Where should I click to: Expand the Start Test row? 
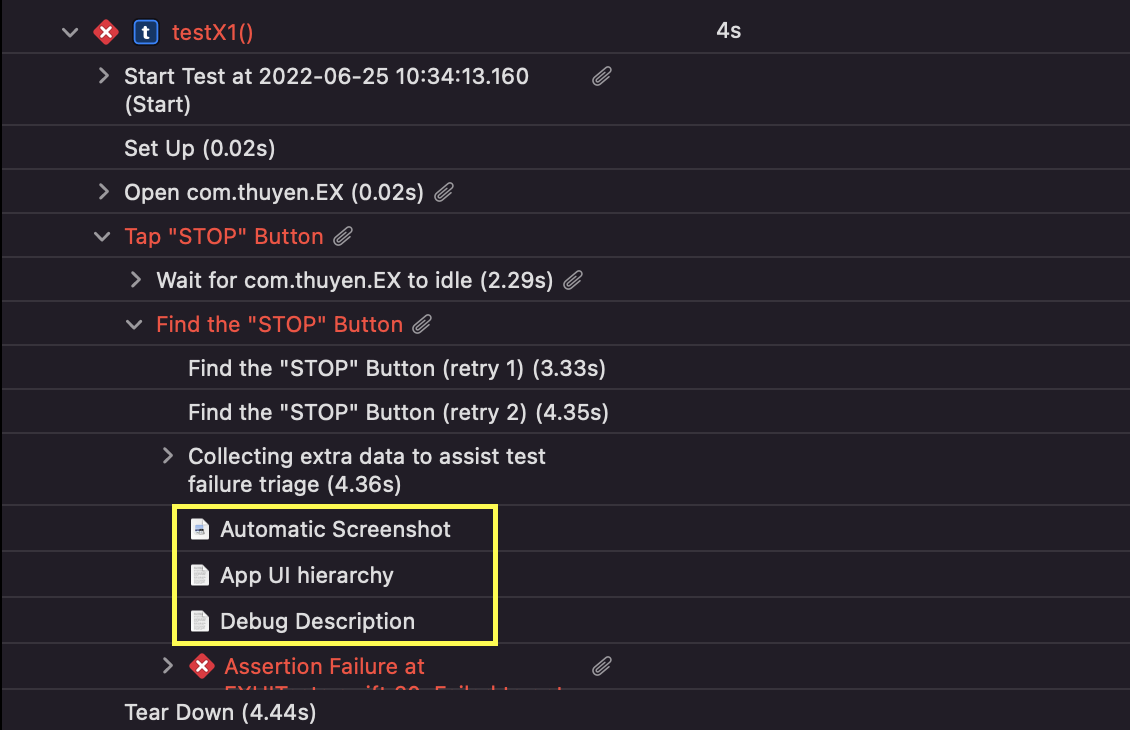(103, 76)
